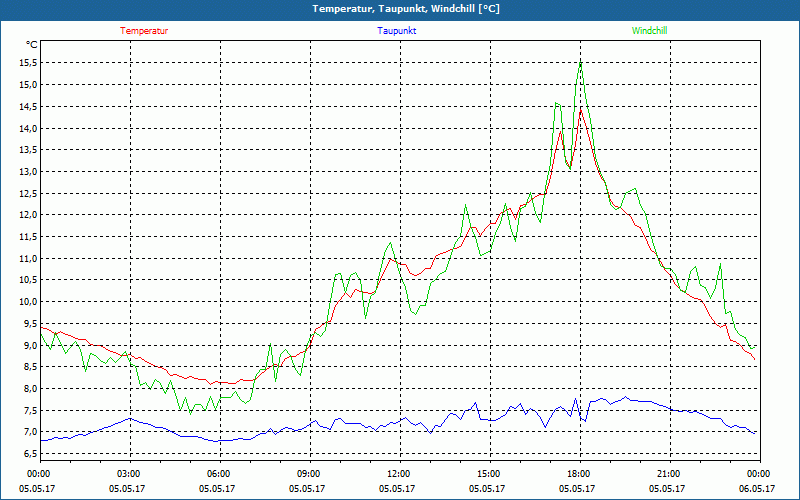Click the green Windchill peak at 18:00
The height and width of the screenshot is (500, 800).
coord(581,63)
